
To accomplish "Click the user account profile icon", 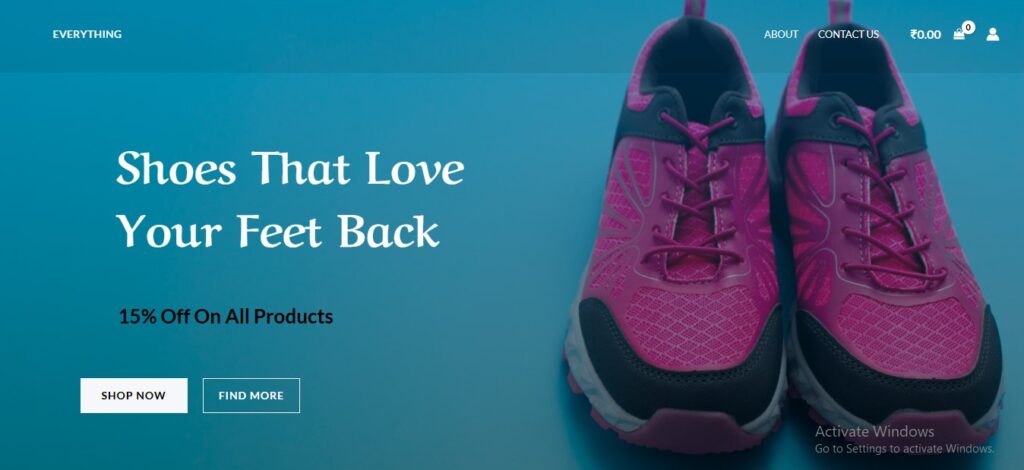I will (x=993, y=34).
